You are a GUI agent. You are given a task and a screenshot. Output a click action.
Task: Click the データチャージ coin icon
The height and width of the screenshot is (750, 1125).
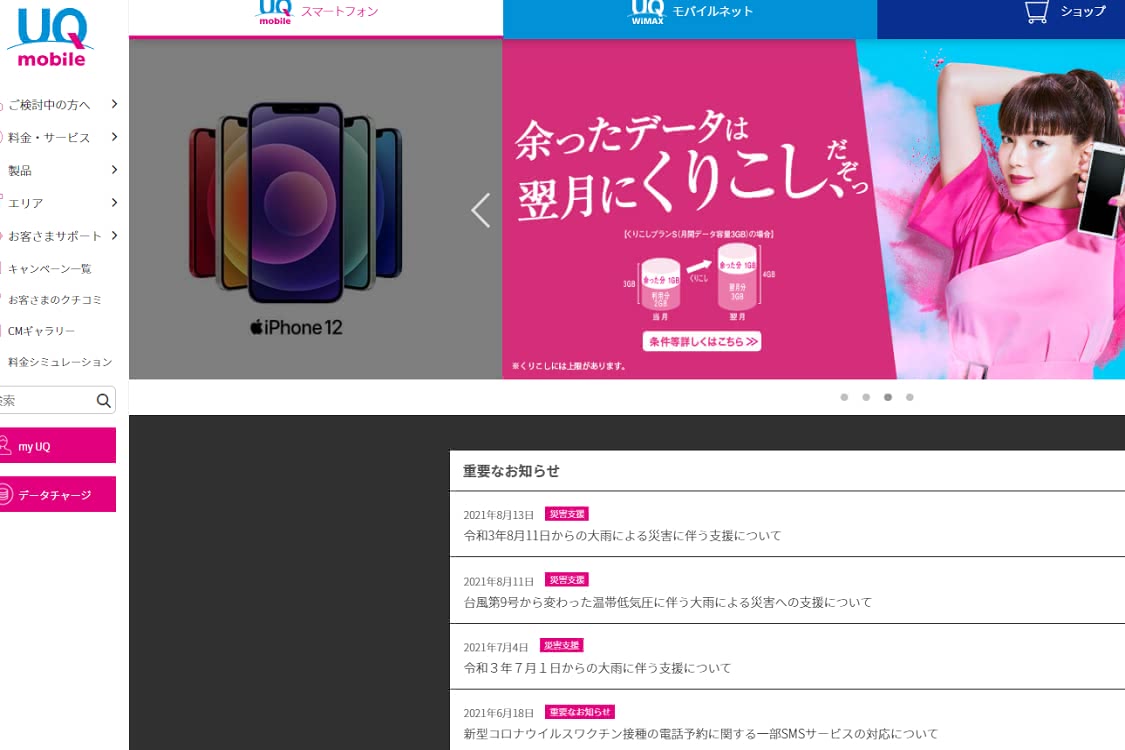(x=5, y=494)
